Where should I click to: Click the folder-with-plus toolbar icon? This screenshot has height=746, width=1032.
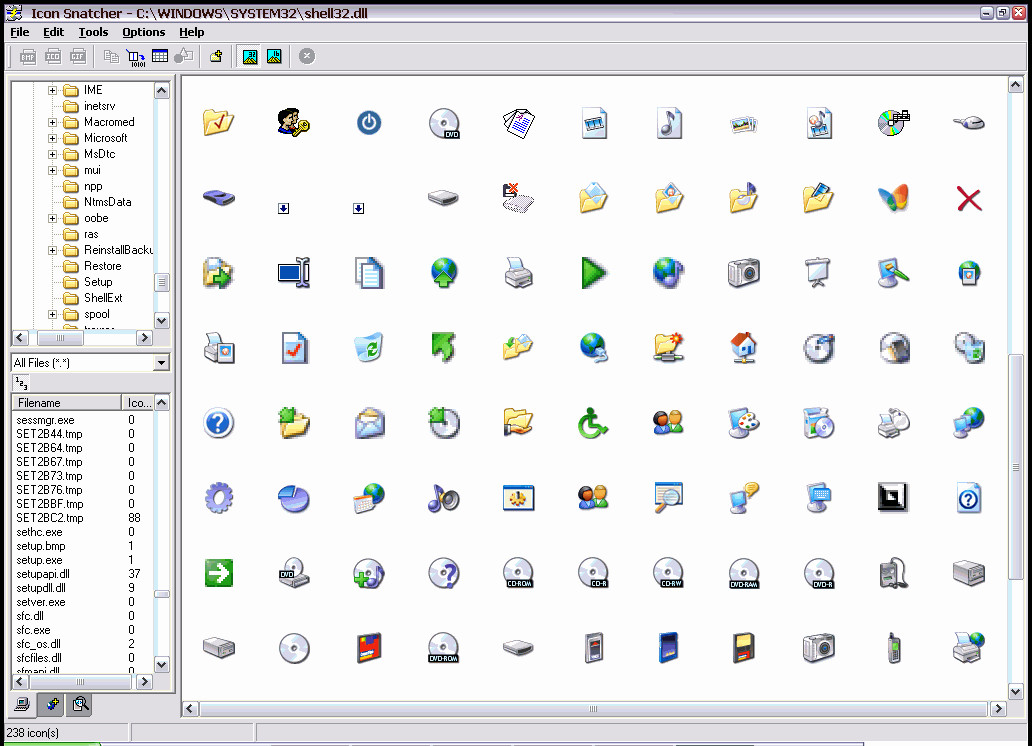(x=216, y=57)
